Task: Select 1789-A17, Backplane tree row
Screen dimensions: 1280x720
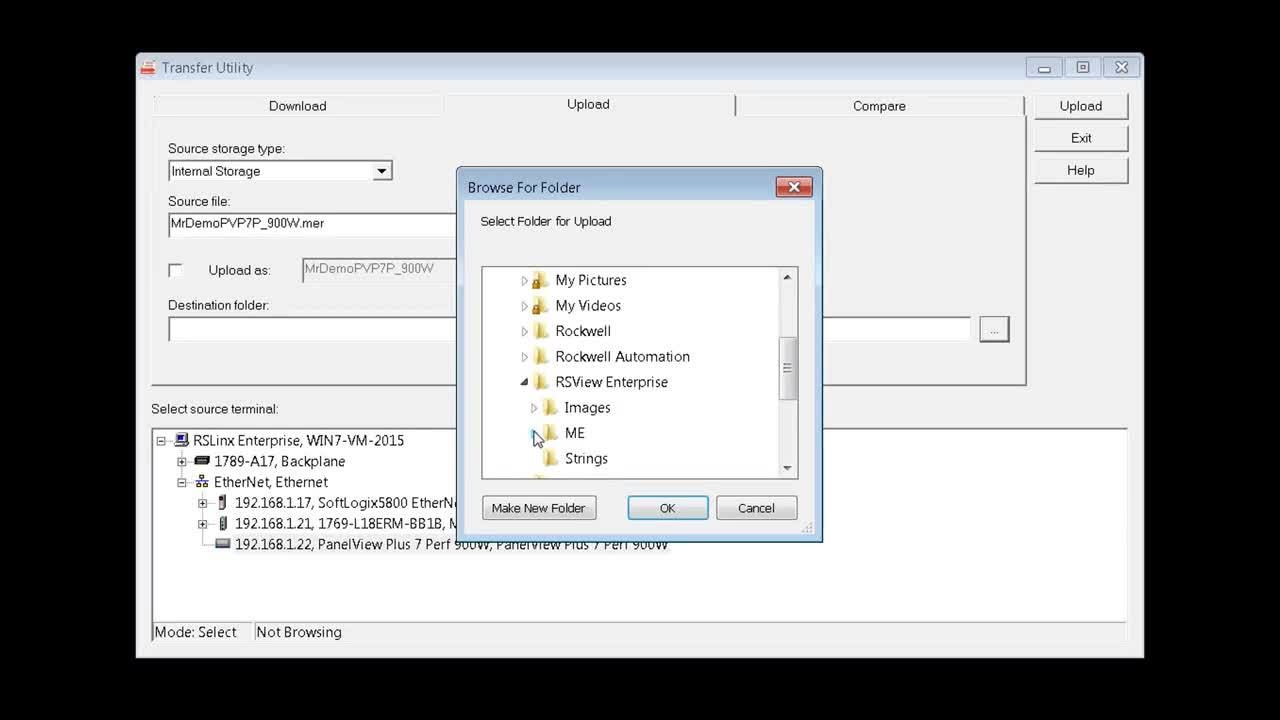Action: (x=279, y=461)
